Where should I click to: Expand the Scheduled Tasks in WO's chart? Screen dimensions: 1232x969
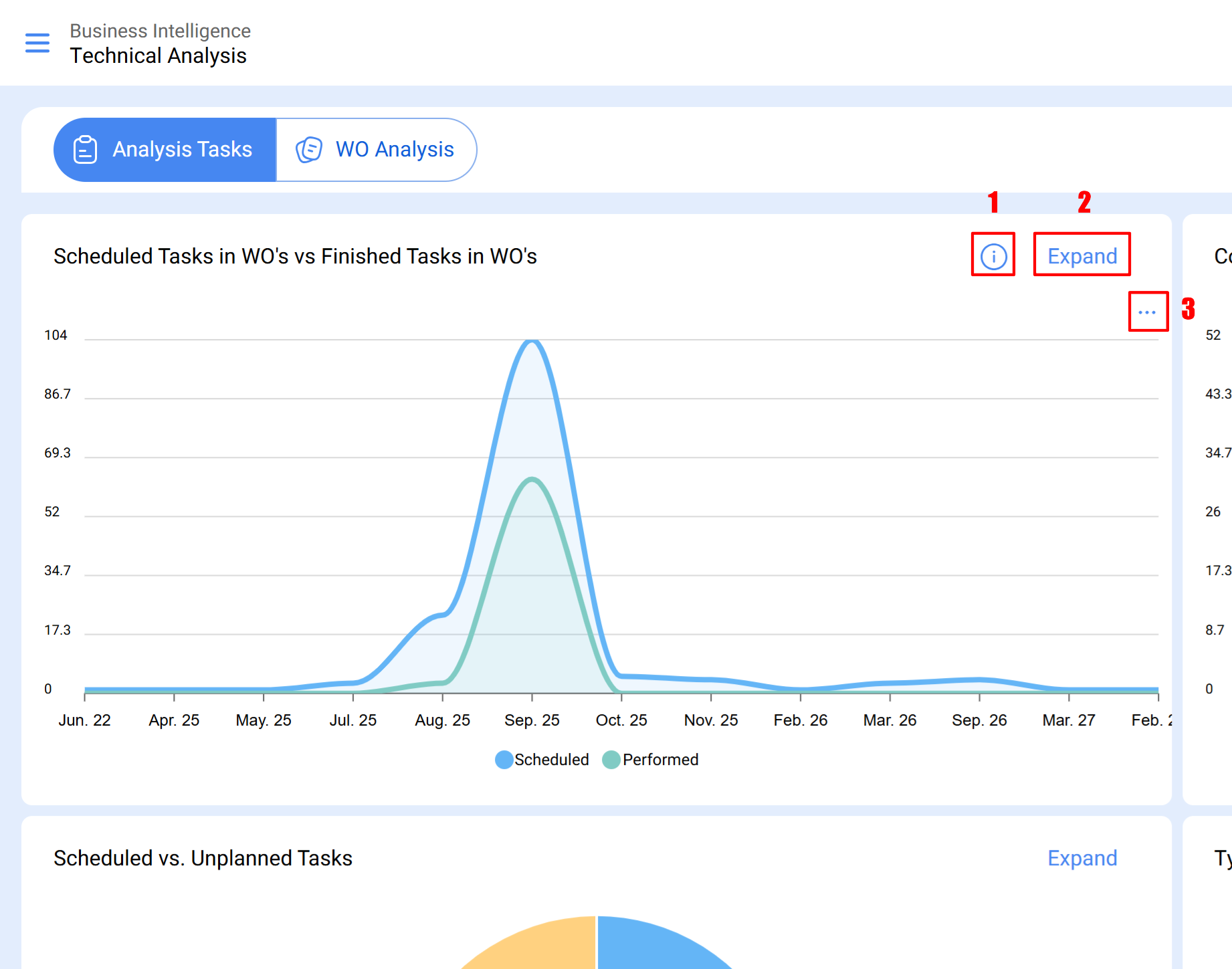pos(1082,256)
